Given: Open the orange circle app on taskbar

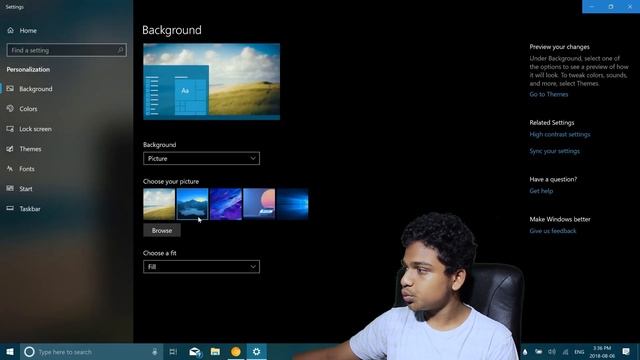Looking at the screenshot, I should (236, 351).
